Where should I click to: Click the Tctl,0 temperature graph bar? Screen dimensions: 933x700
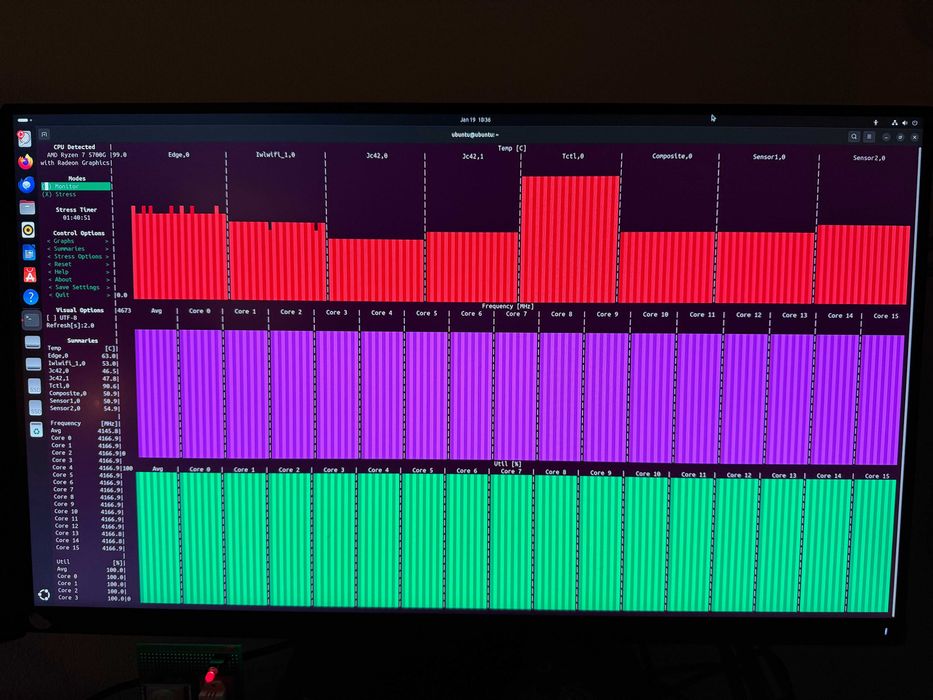570,239
